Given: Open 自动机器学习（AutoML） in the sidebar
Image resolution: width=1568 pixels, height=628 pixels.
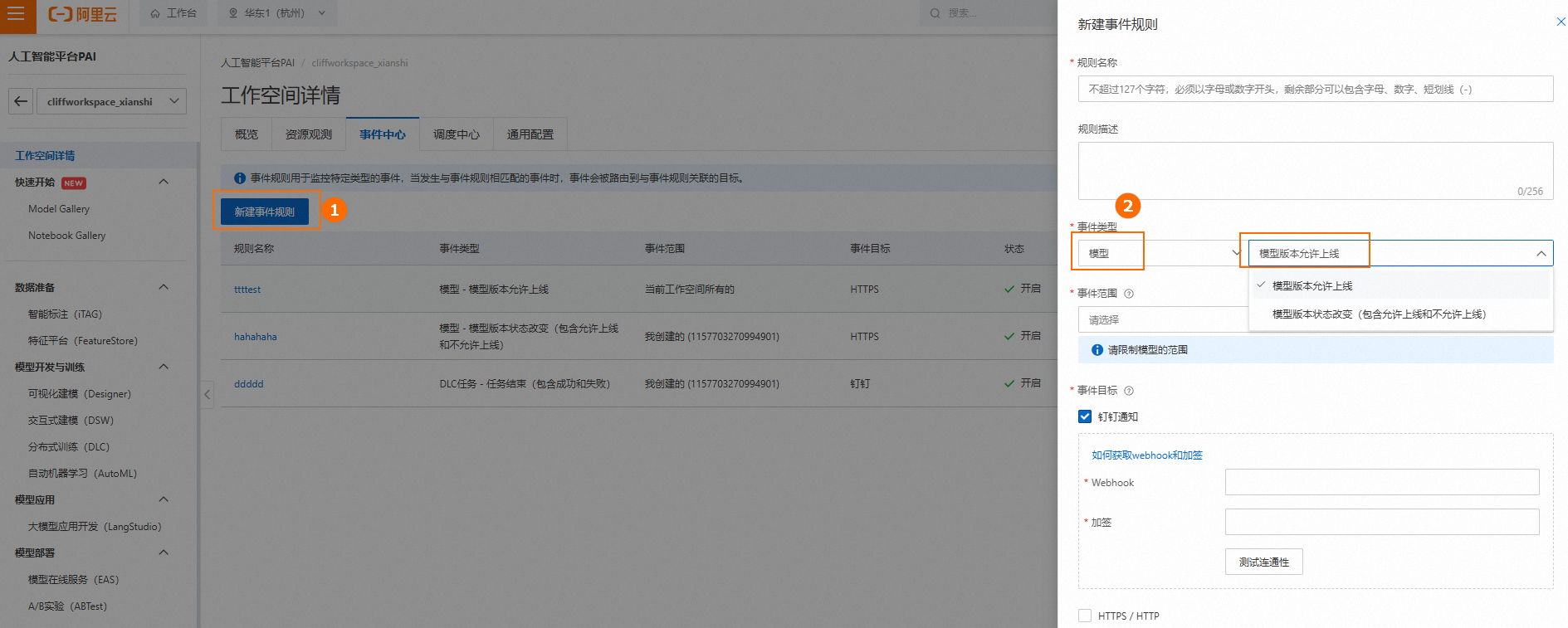Looking at the screenshot, I should point(83,474).
